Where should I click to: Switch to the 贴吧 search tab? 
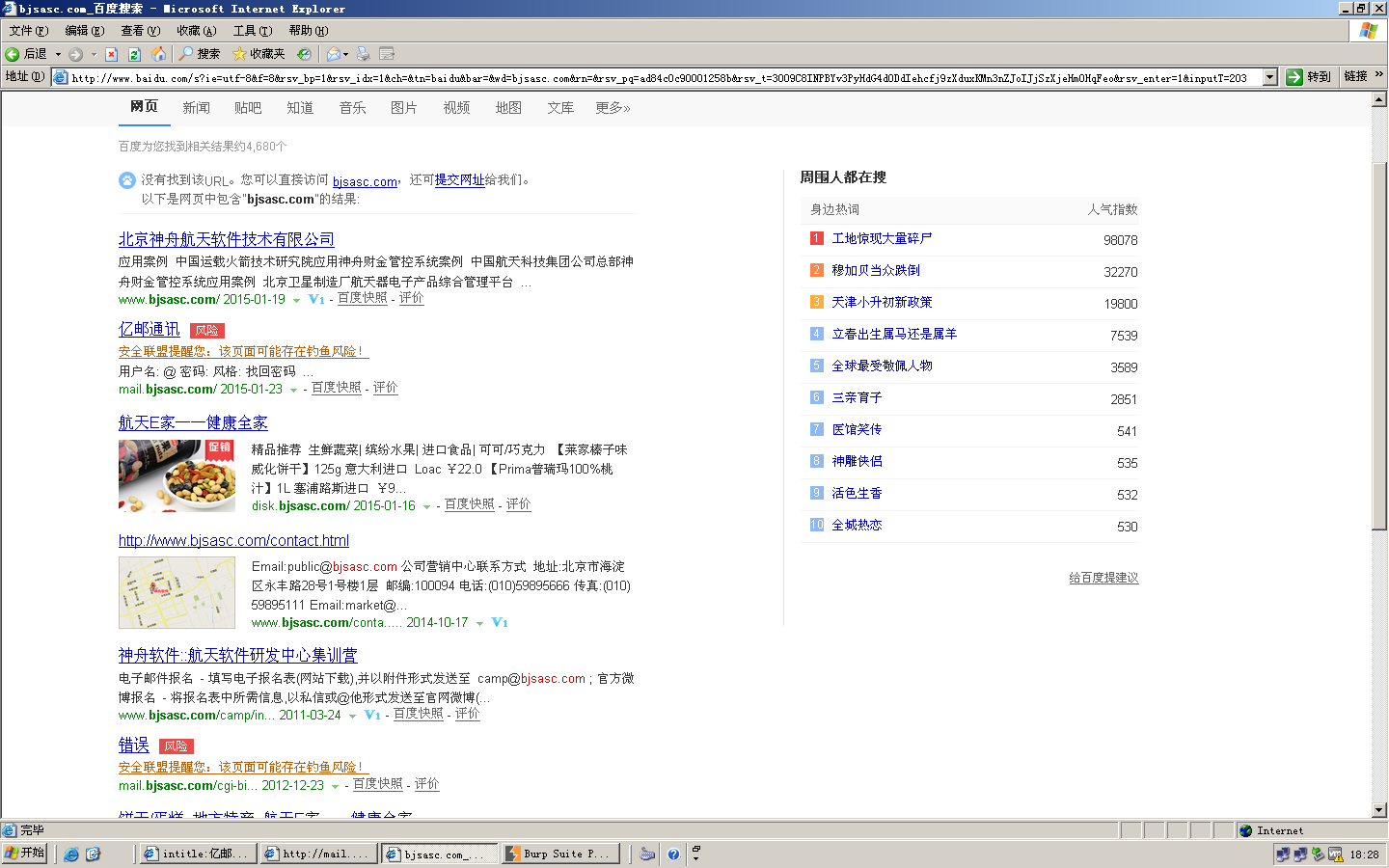click(x=248, y=108)
